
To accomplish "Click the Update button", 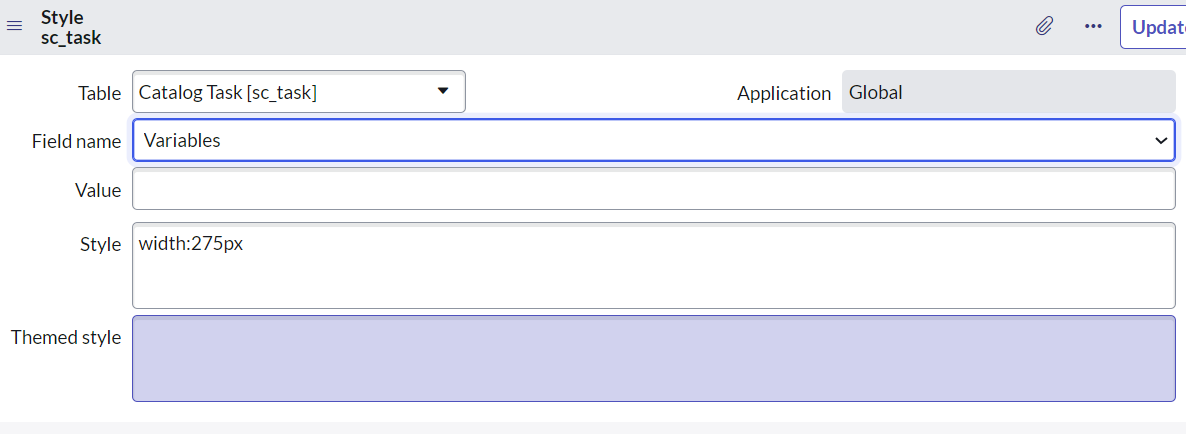I will [1153, 27].
